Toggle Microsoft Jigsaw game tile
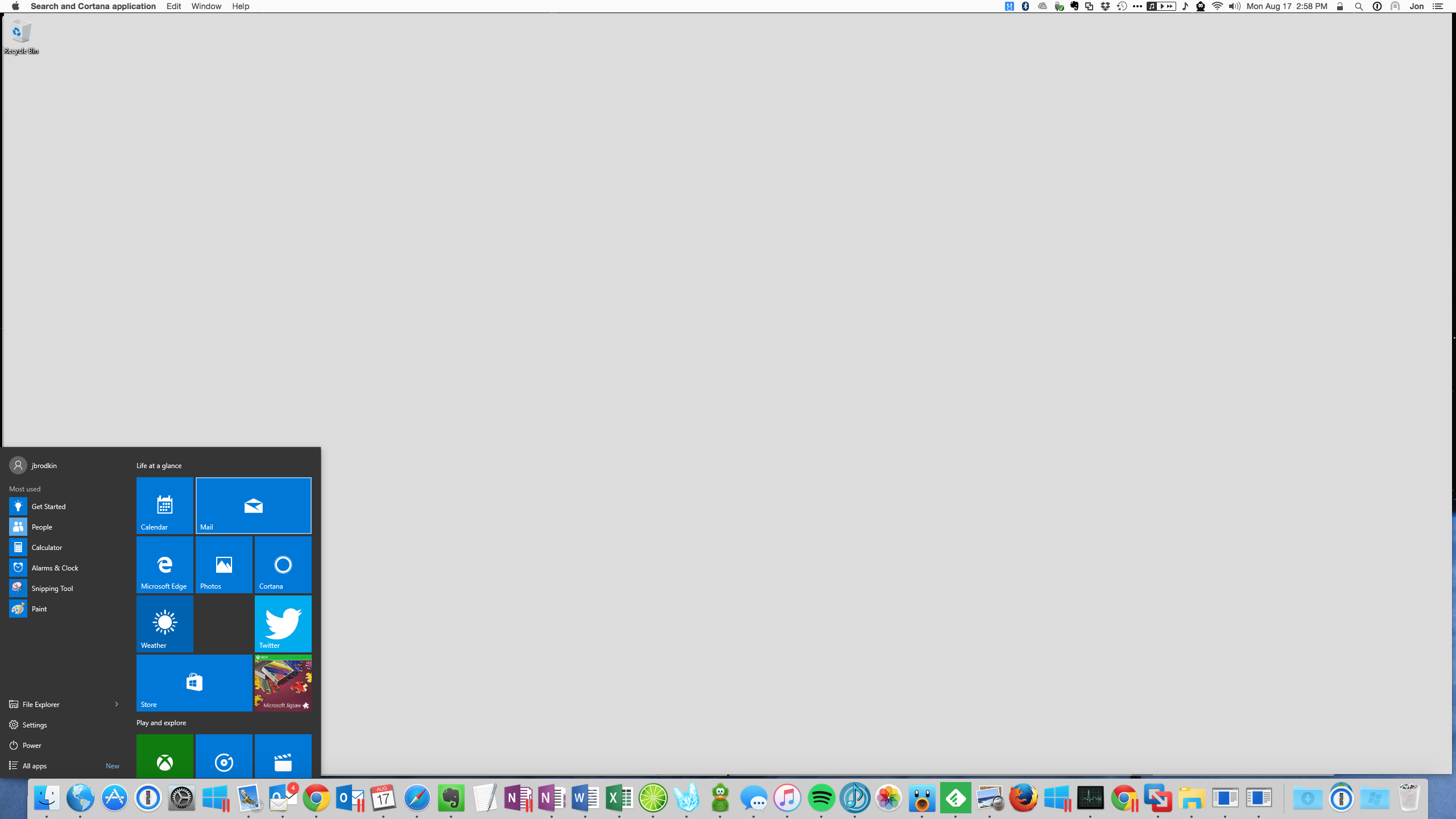 click(x=283, y=683)
